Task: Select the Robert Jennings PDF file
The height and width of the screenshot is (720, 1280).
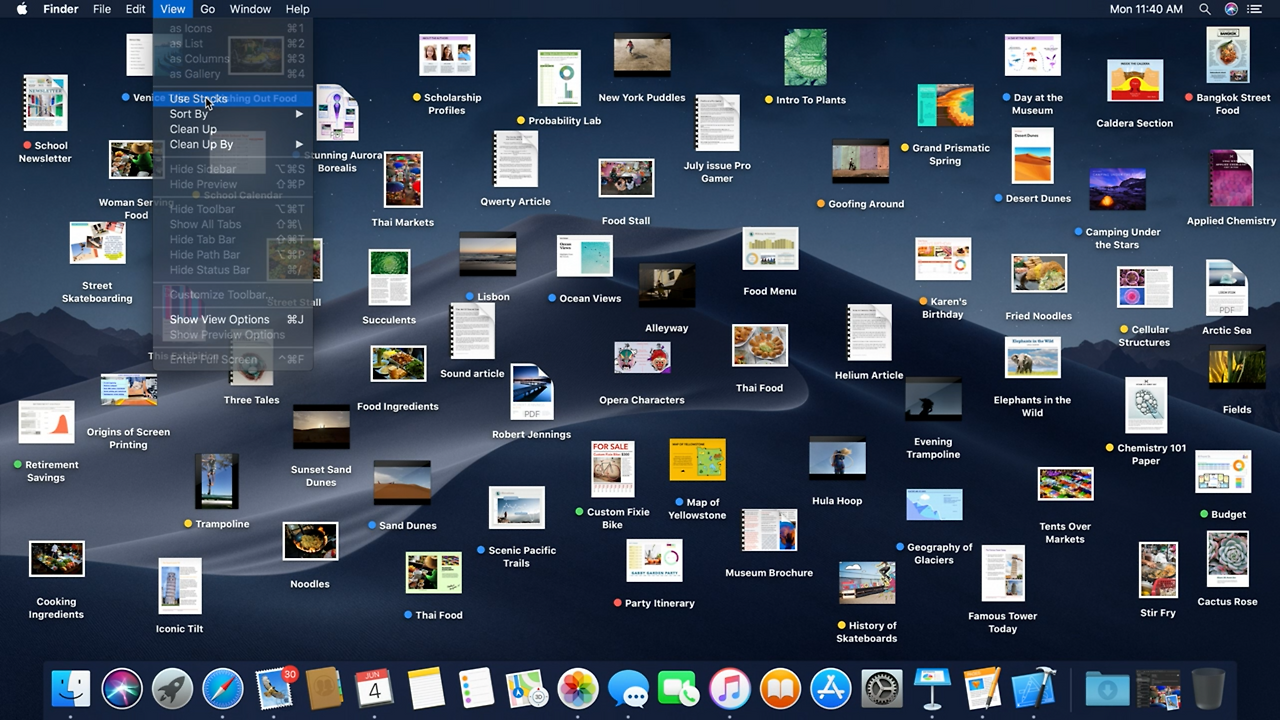Action: tap(532, 392)
